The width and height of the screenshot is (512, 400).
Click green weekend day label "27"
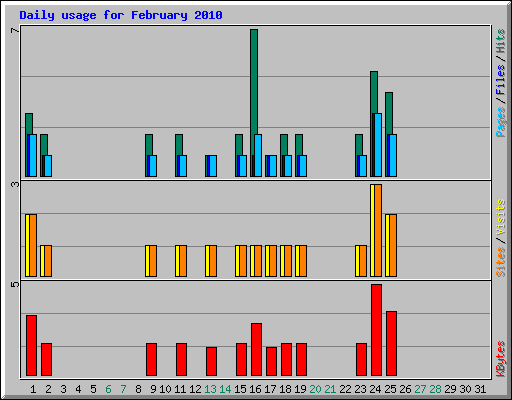420,389
